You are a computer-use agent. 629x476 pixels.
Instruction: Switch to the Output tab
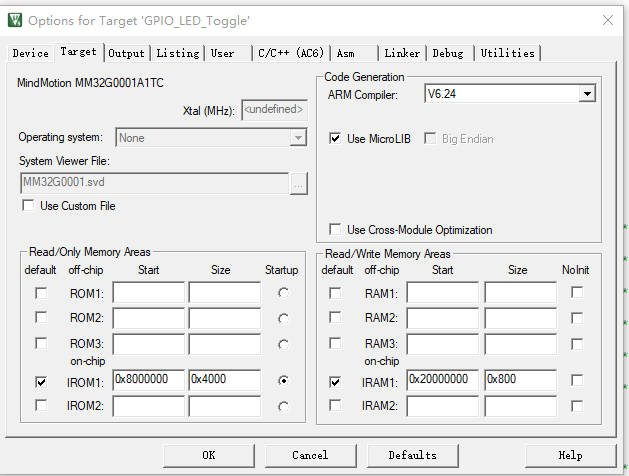[126, 53]
